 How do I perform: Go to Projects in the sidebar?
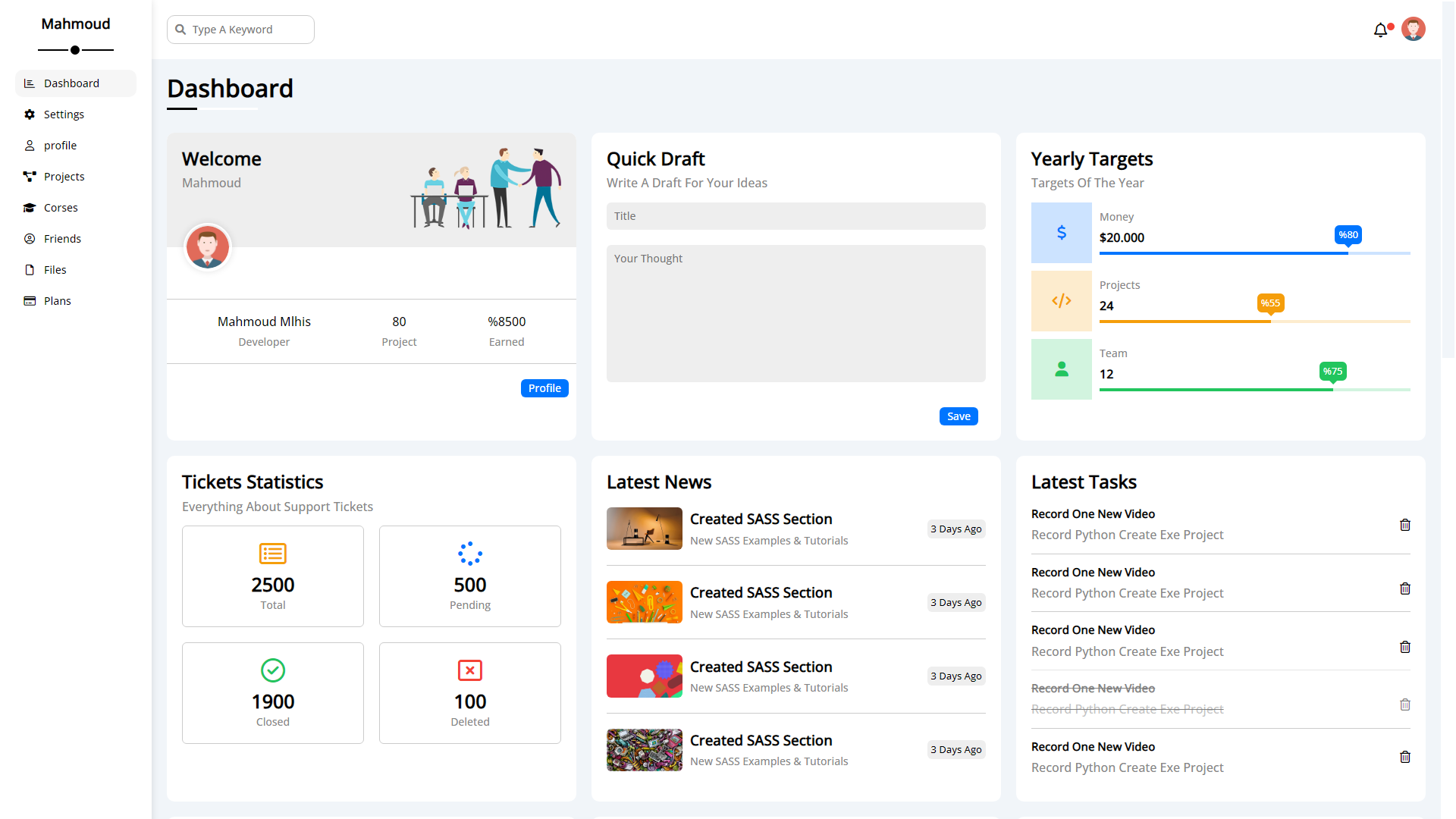[x=64, y=177]
